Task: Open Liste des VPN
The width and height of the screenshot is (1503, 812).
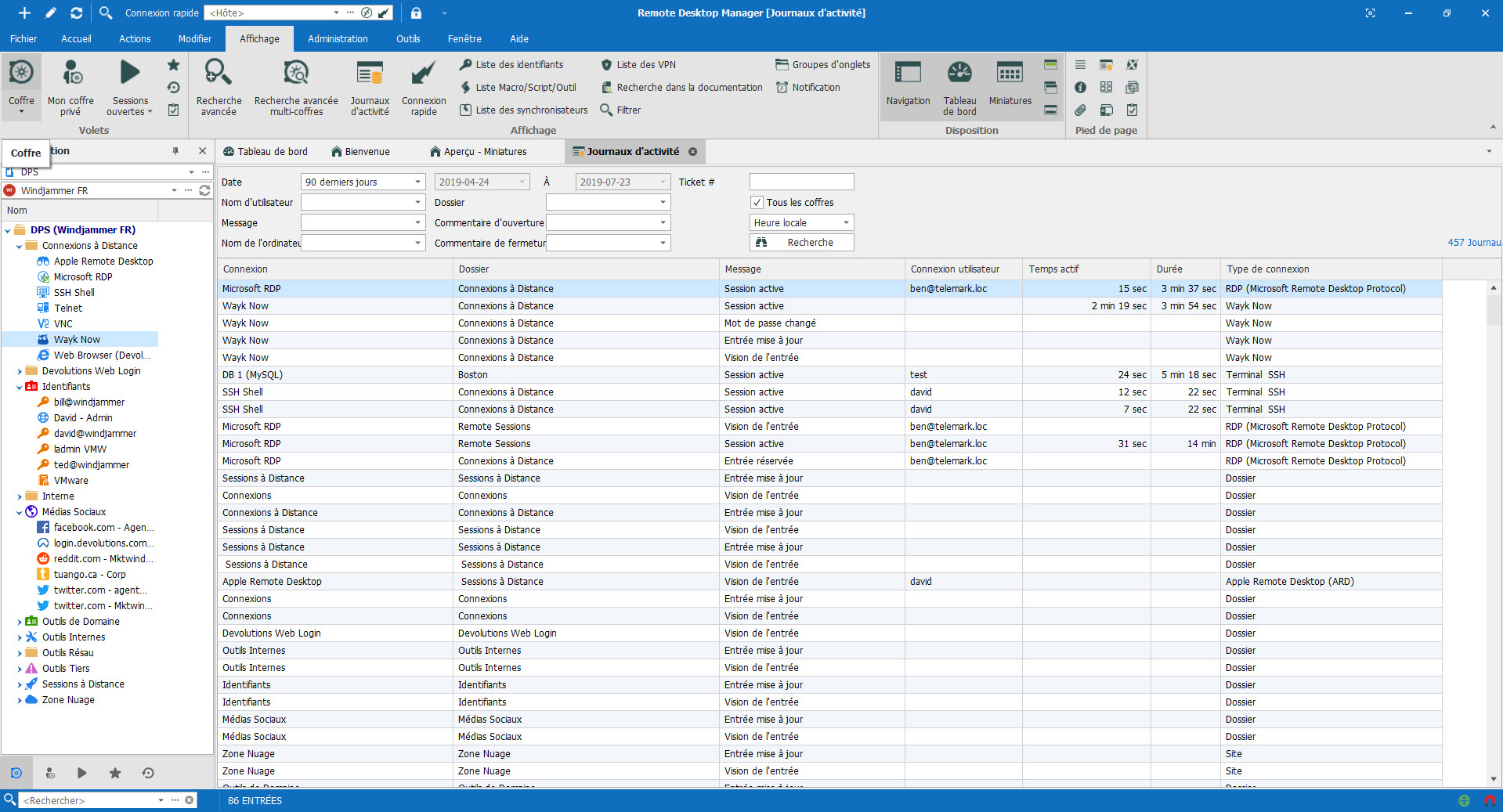Action: pos(638,65)
